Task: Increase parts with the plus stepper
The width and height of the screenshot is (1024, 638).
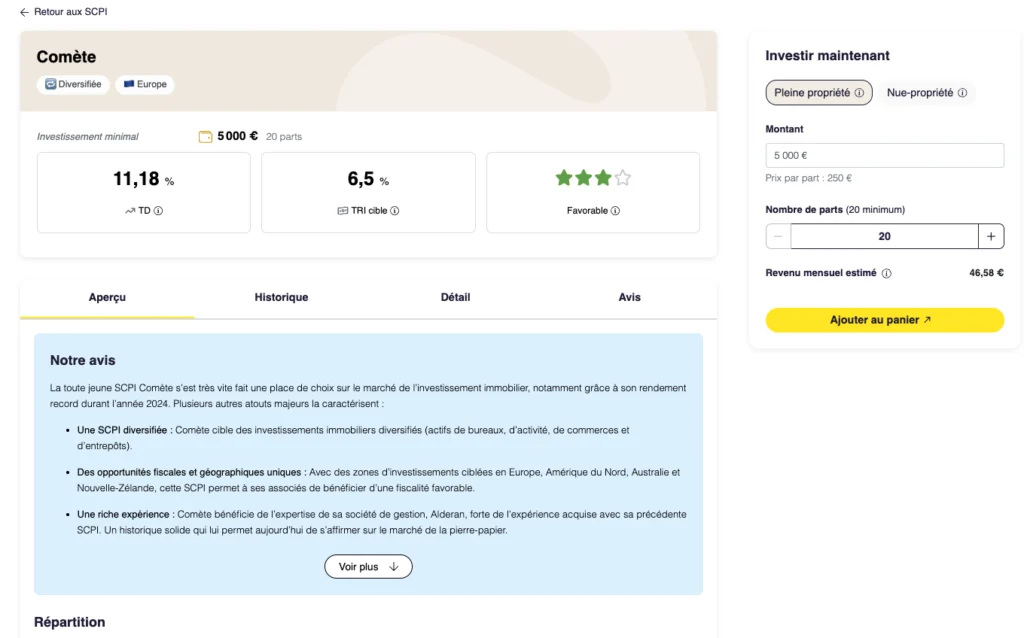Action: point(990,236)
